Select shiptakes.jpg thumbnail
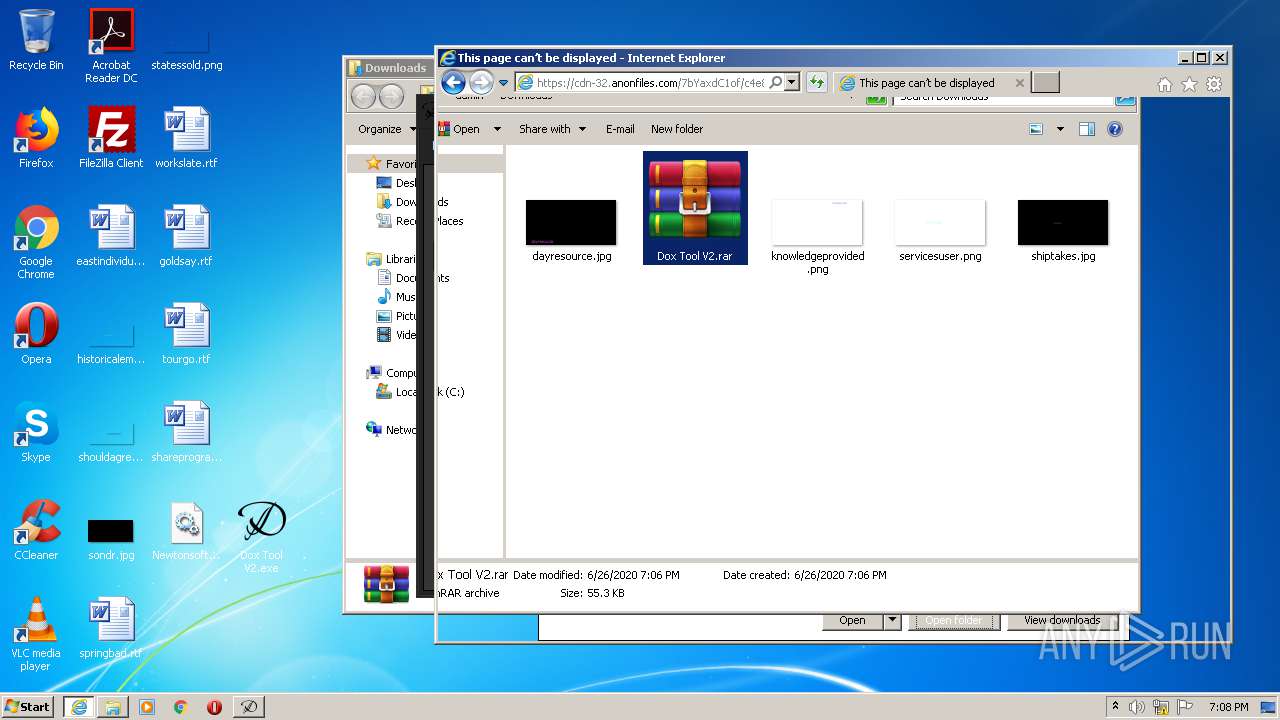This screenshot has width=1280, height=720. pyautogui.click(x=1063, y=231)
